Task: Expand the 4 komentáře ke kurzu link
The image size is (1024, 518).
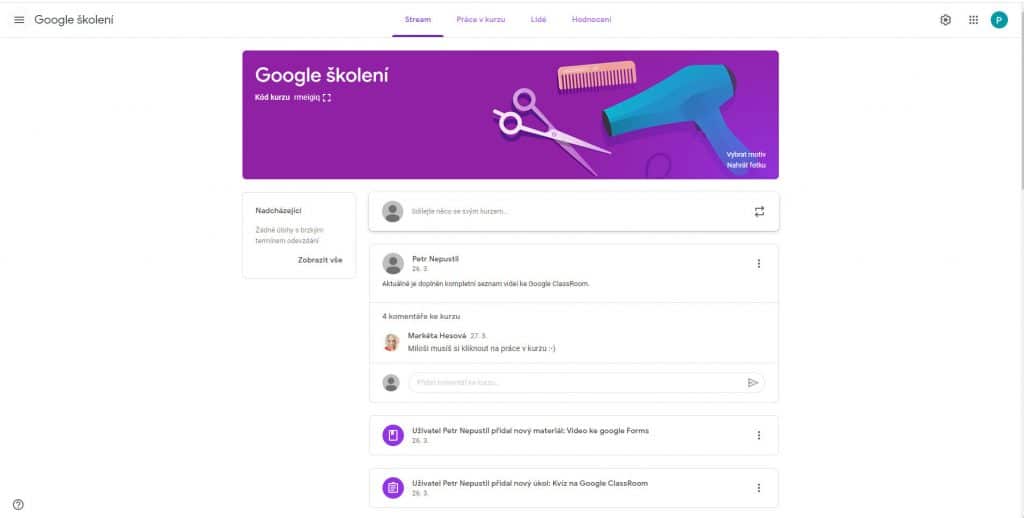Action: point(421,316)
